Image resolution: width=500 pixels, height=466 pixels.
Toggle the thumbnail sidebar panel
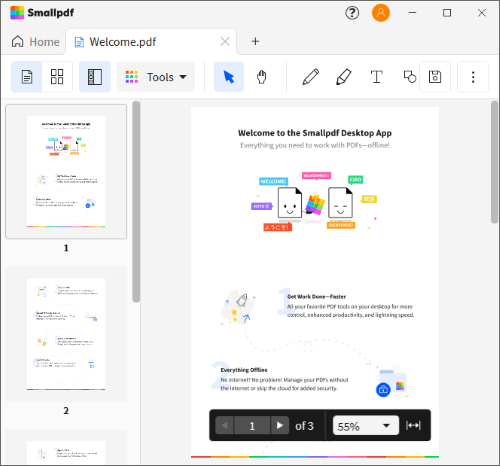coord(95,77)
